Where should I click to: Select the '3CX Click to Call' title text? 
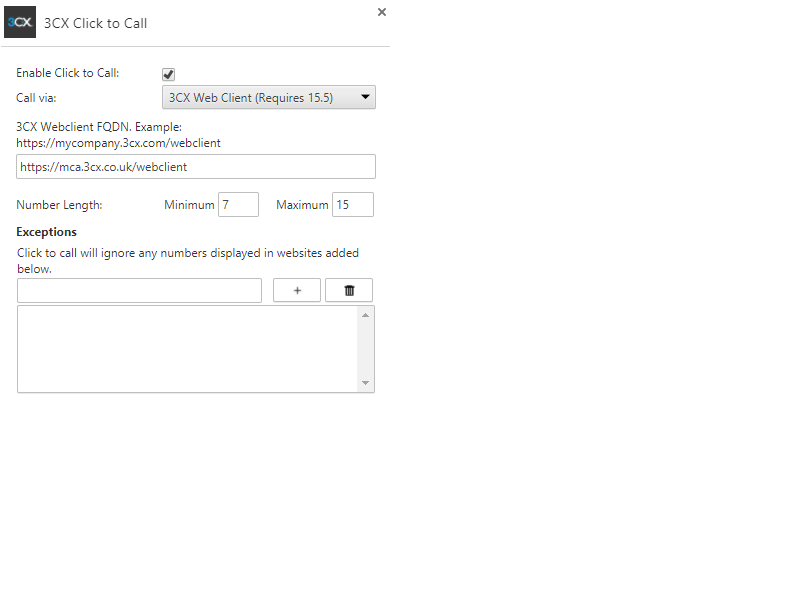tap(95, 23)
